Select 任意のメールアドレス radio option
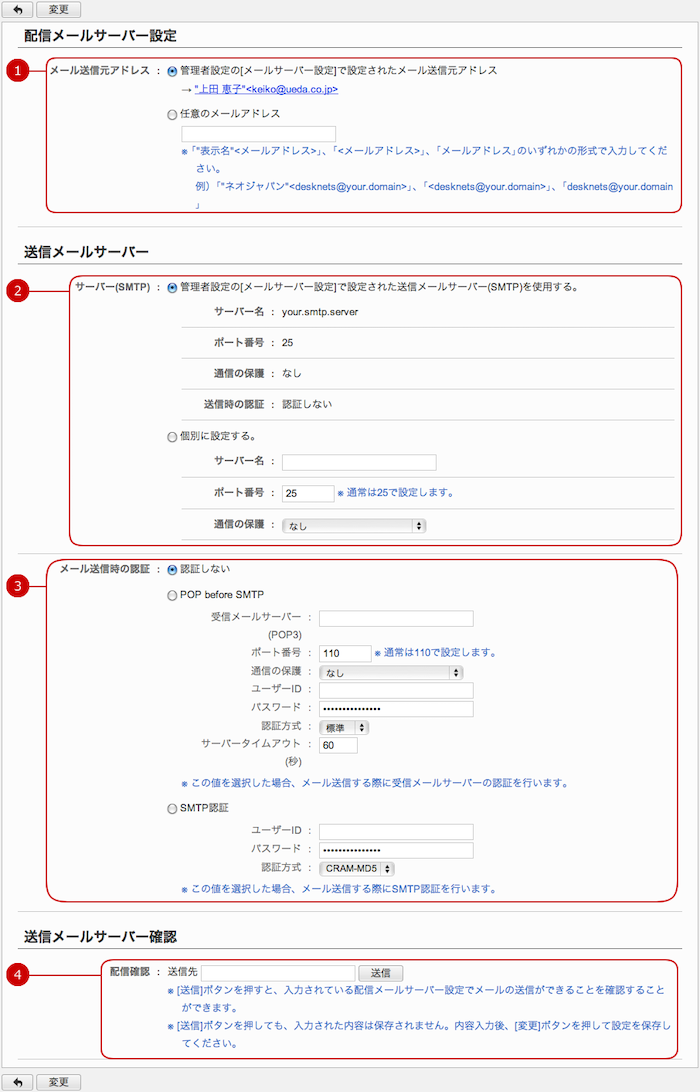Screen dimensions: 700x1092 pos(172,115)
